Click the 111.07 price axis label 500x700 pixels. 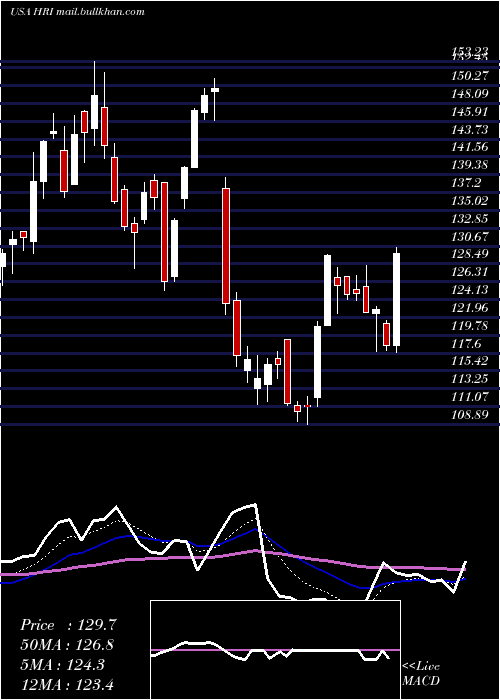[x=469, y=396]
